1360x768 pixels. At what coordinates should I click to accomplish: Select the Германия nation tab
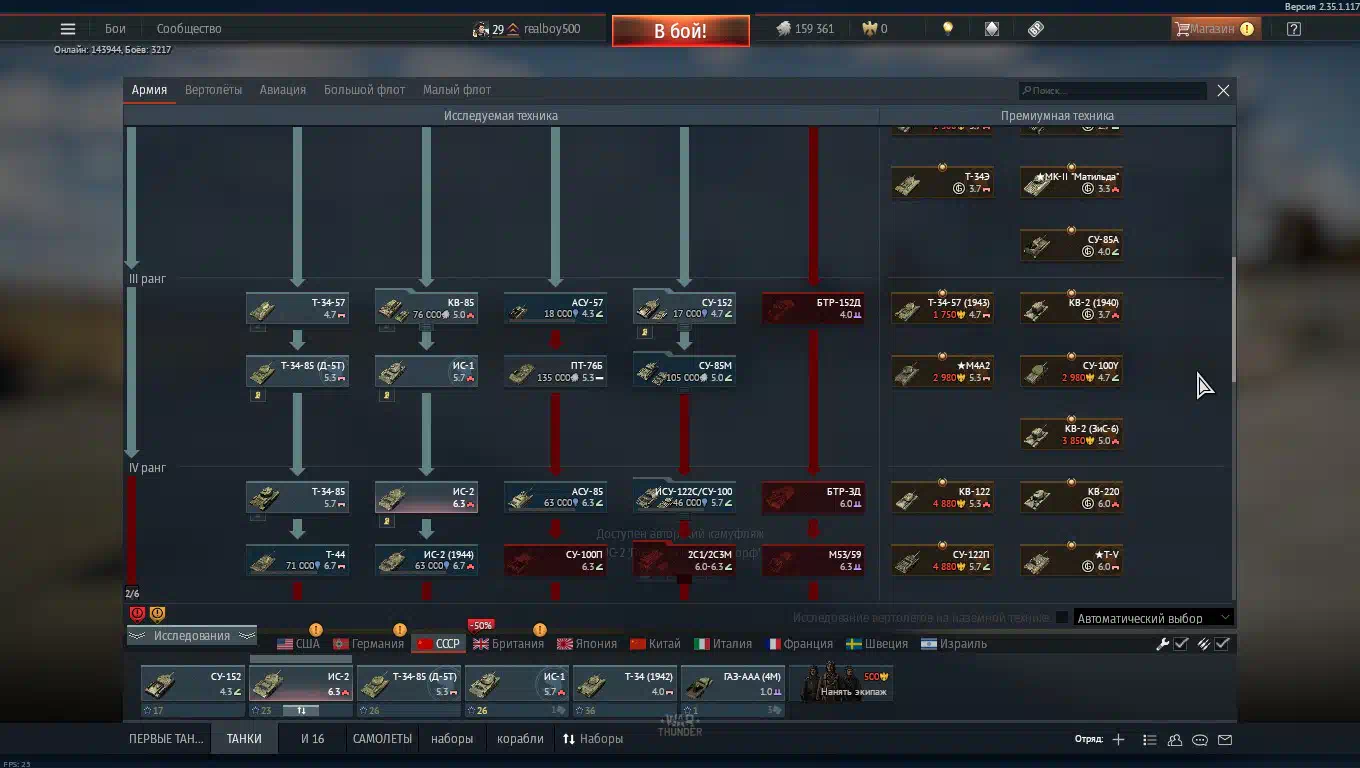[x=368, y=644]
